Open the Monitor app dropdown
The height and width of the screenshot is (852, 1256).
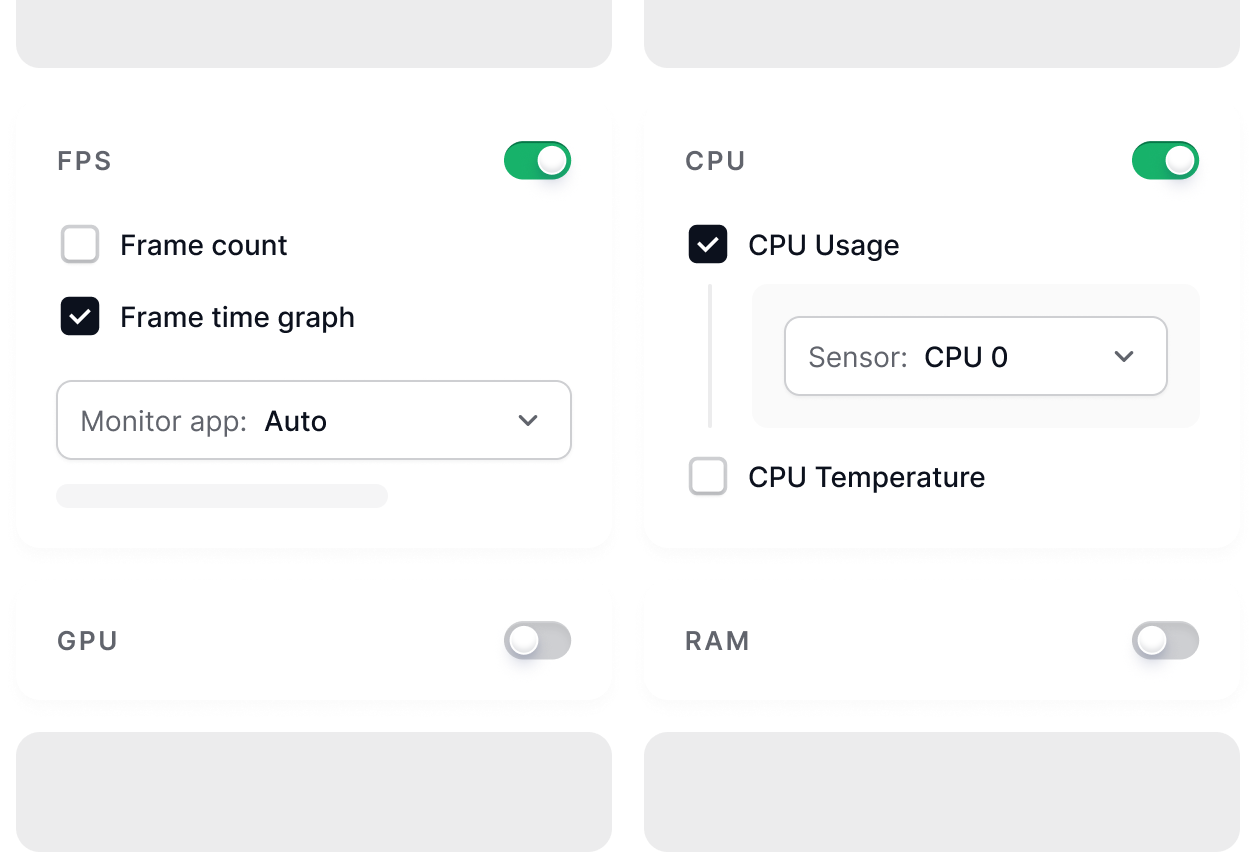[x=314, y=420]
